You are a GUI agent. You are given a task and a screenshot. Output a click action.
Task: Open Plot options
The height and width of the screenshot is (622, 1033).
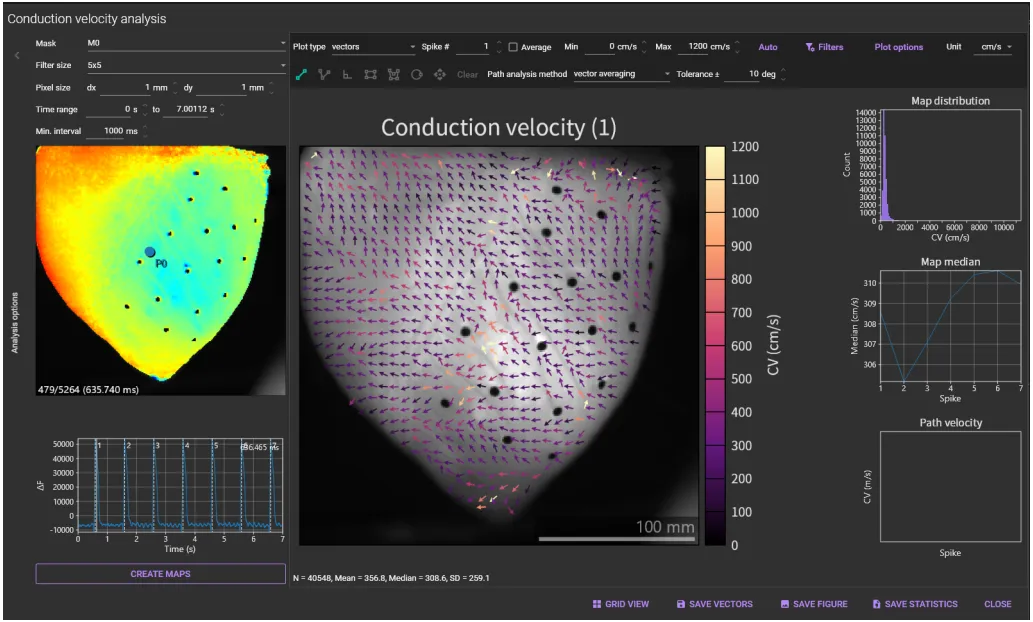pyautogui.click(x=898, y=47)
